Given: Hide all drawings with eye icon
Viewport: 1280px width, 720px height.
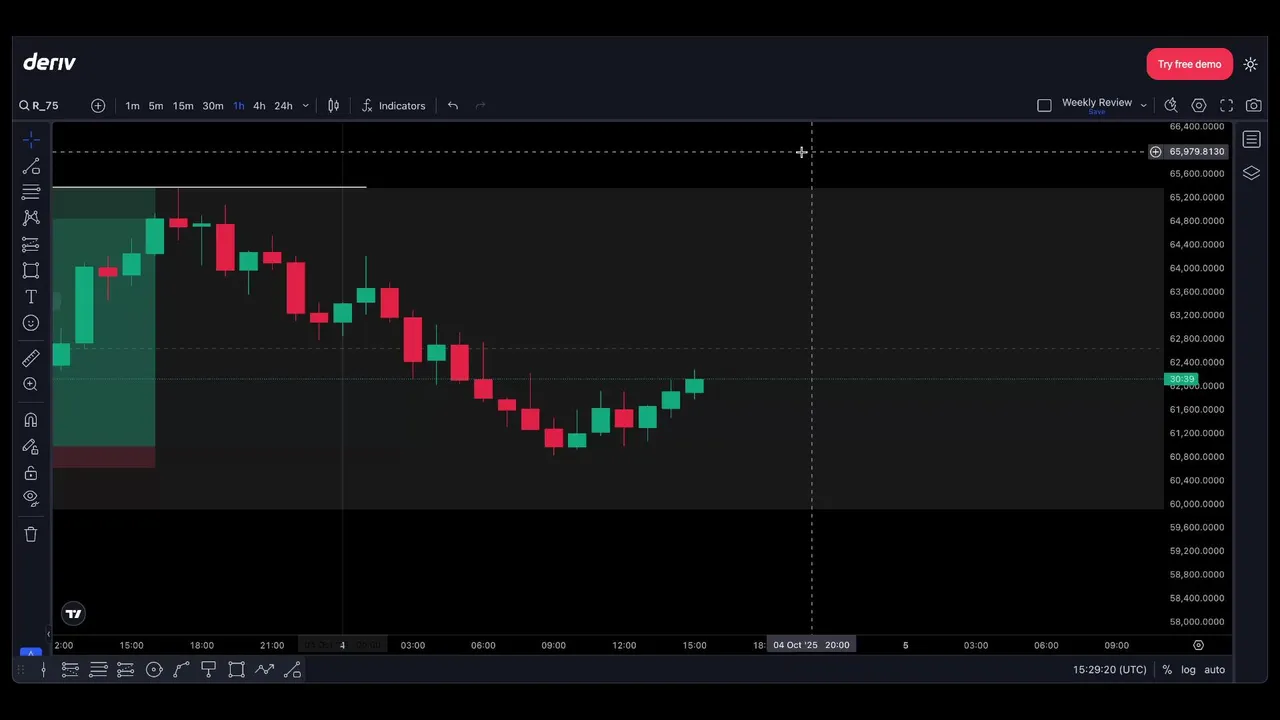Looking at the screenshot, I should coord(31,498).
